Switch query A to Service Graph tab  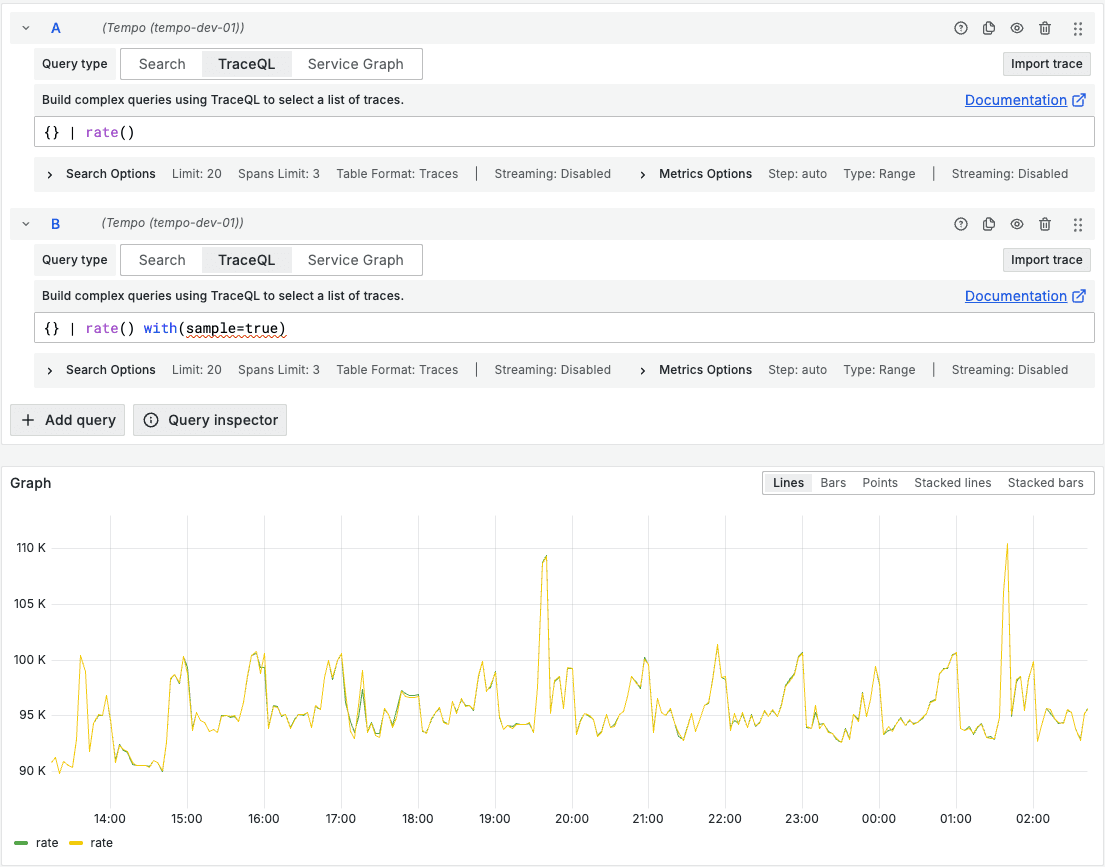click(x=355, y=63)
